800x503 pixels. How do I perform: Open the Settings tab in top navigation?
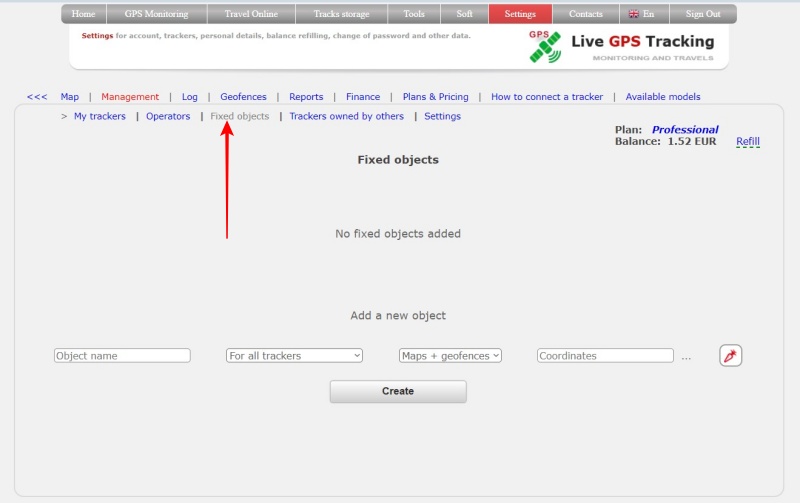click(520, 14)
